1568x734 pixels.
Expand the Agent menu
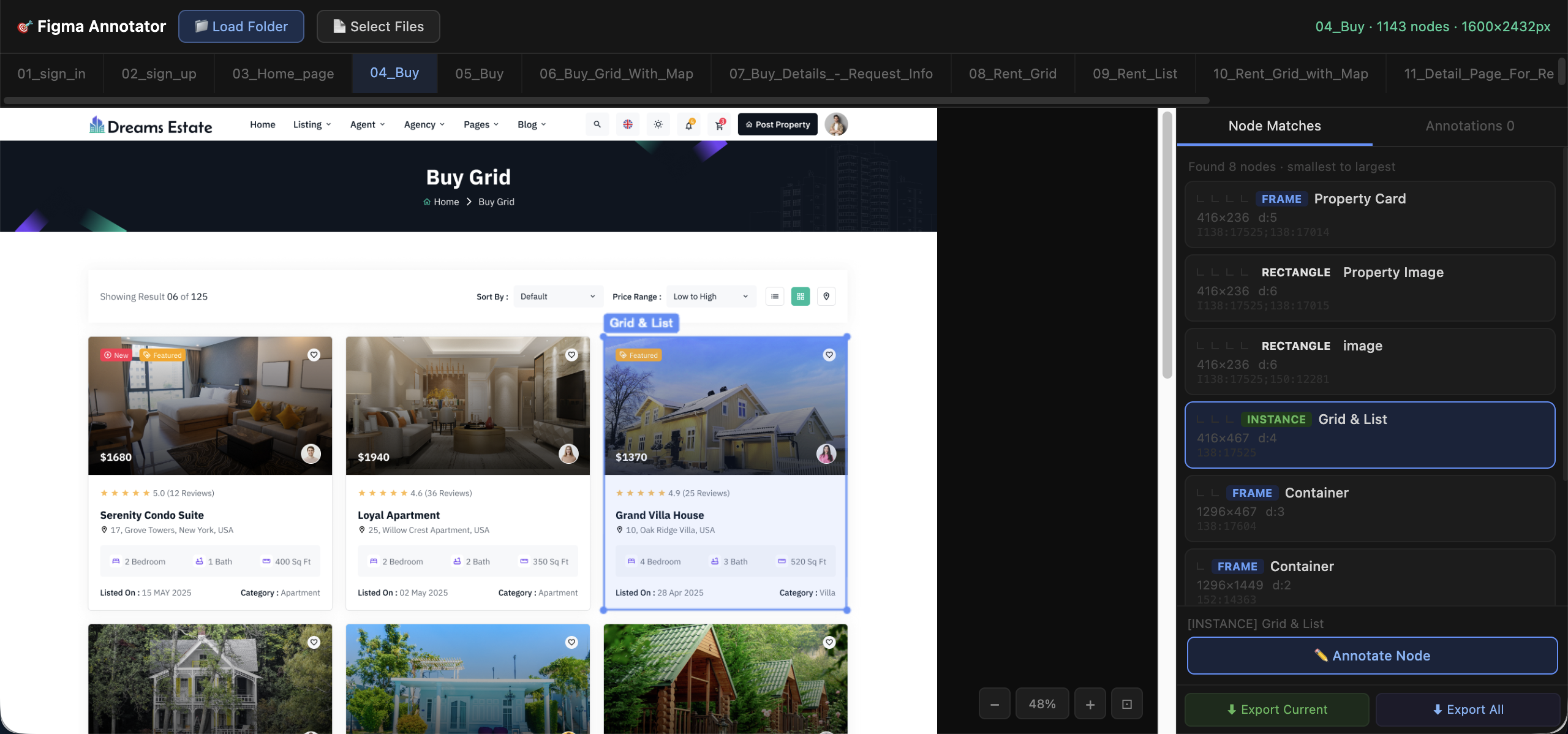pyautogui.click(x=367, y=124)
